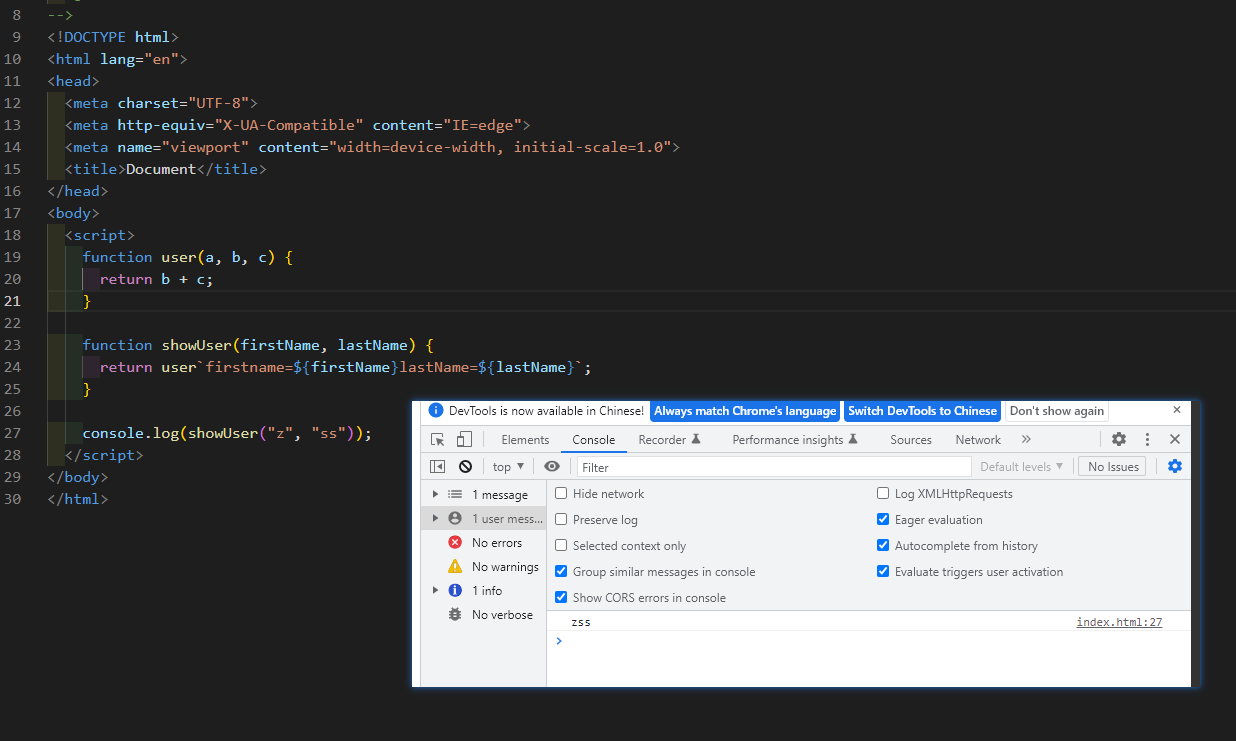Image resolution: width=1236 pixels, height=741 pixels.
Task: Switch to the Elements tab
Action: pos(525,439)
